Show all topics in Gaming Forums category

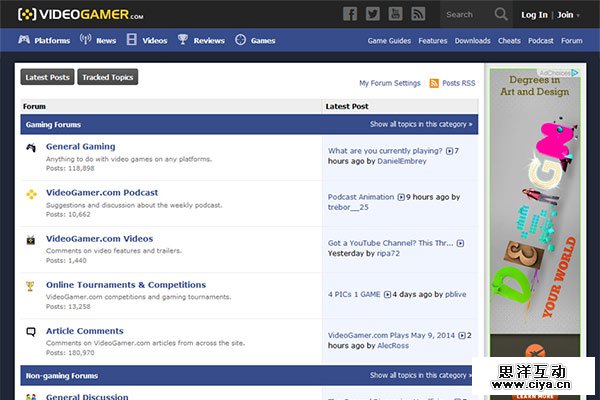pos(421,124)
